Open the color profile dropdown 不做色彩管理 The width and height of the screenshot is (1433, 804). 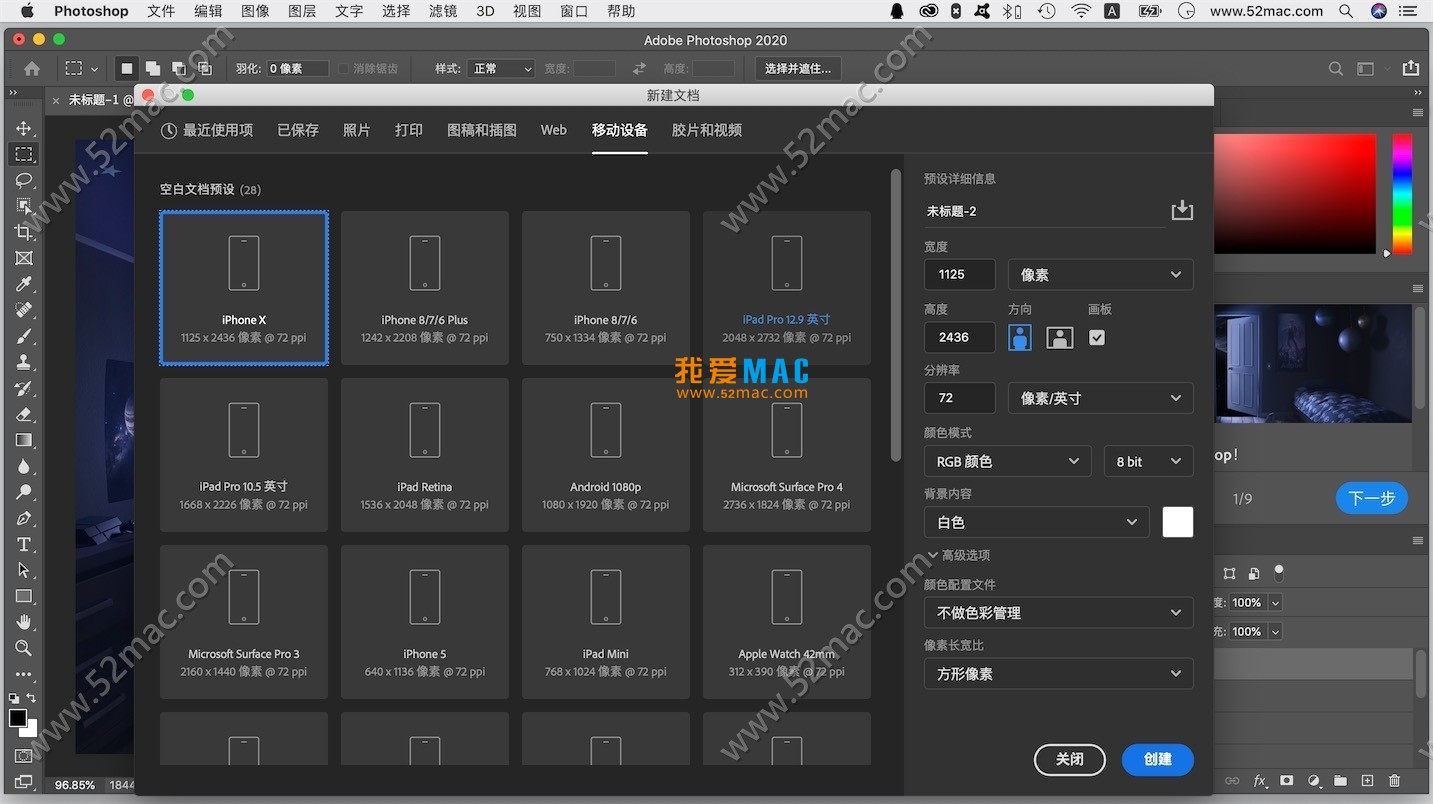[x=1059, y=613]
